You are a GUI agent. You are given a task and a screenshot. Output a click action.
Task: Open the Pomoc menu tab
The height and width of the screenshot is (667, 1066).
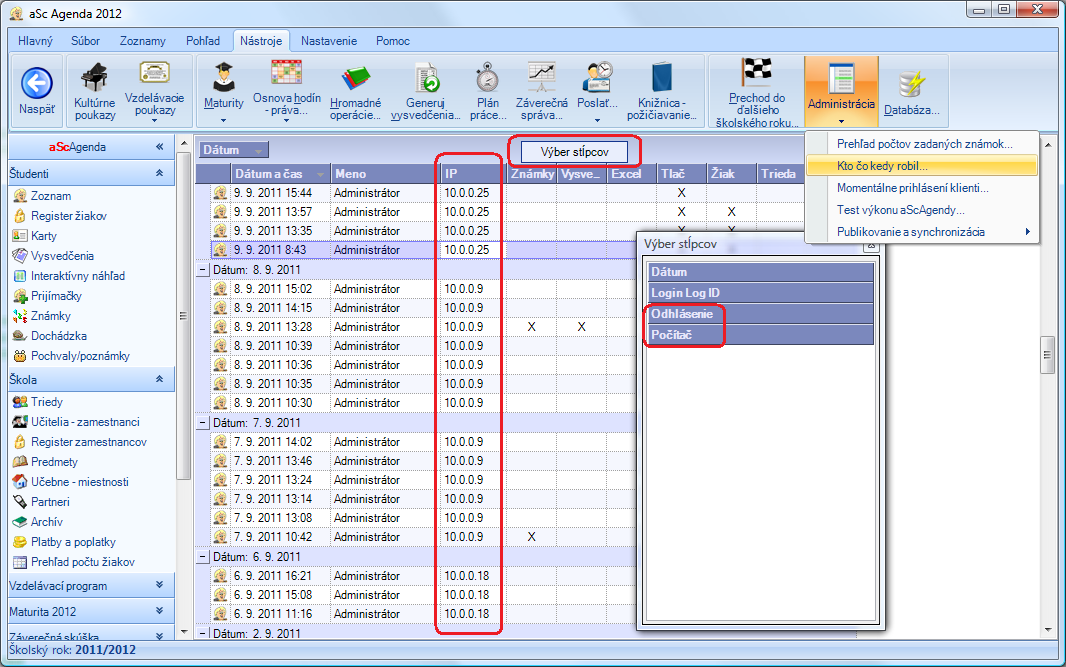(x=393, y=41)
